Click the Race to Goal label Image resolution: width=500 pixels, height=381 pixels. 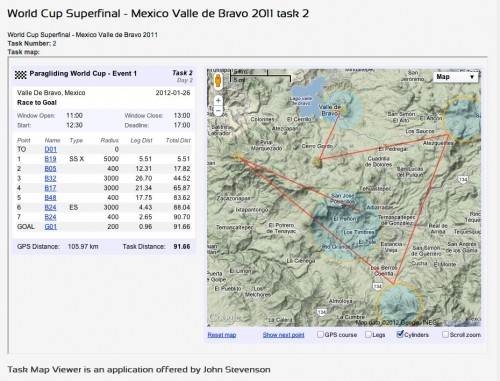pos(37,103)
